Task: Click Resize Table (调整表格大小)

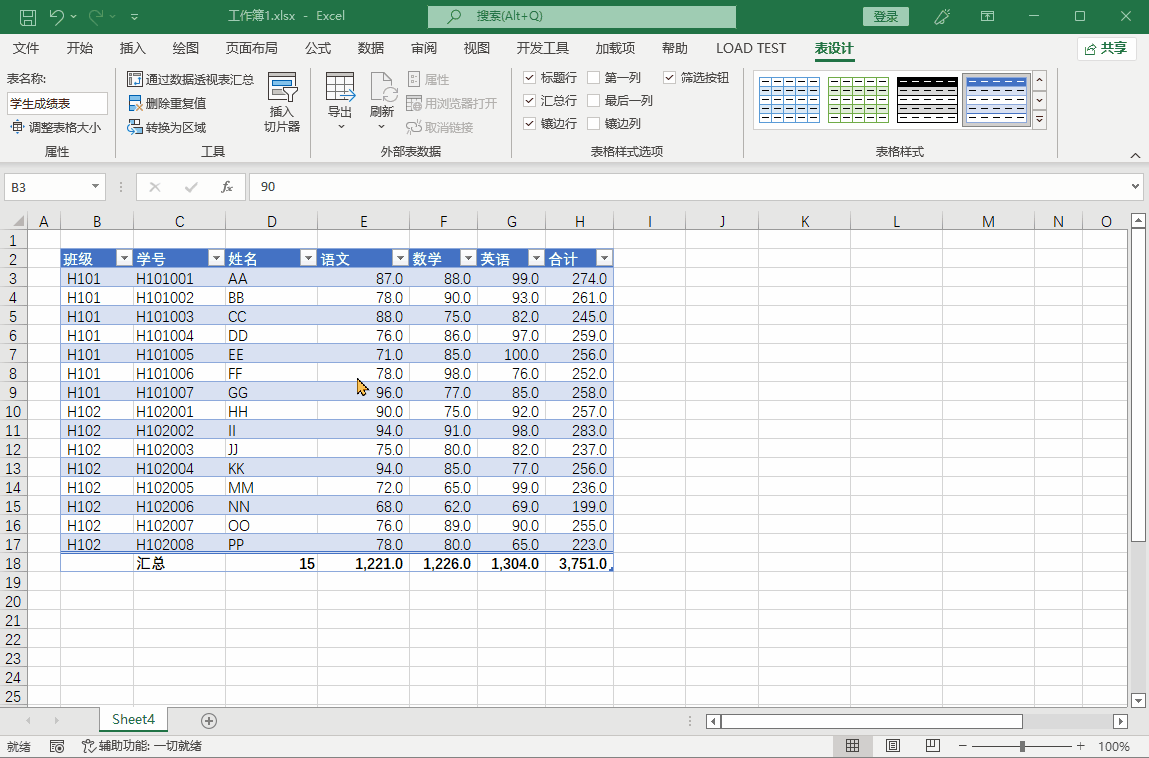Action: 56,128
